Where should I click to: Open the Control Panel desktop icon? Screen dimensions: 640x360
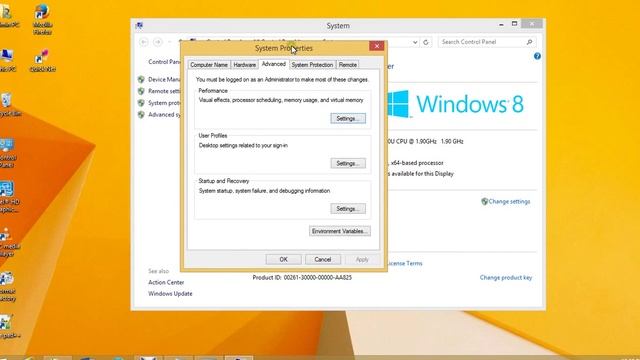[x=7, y=153]
